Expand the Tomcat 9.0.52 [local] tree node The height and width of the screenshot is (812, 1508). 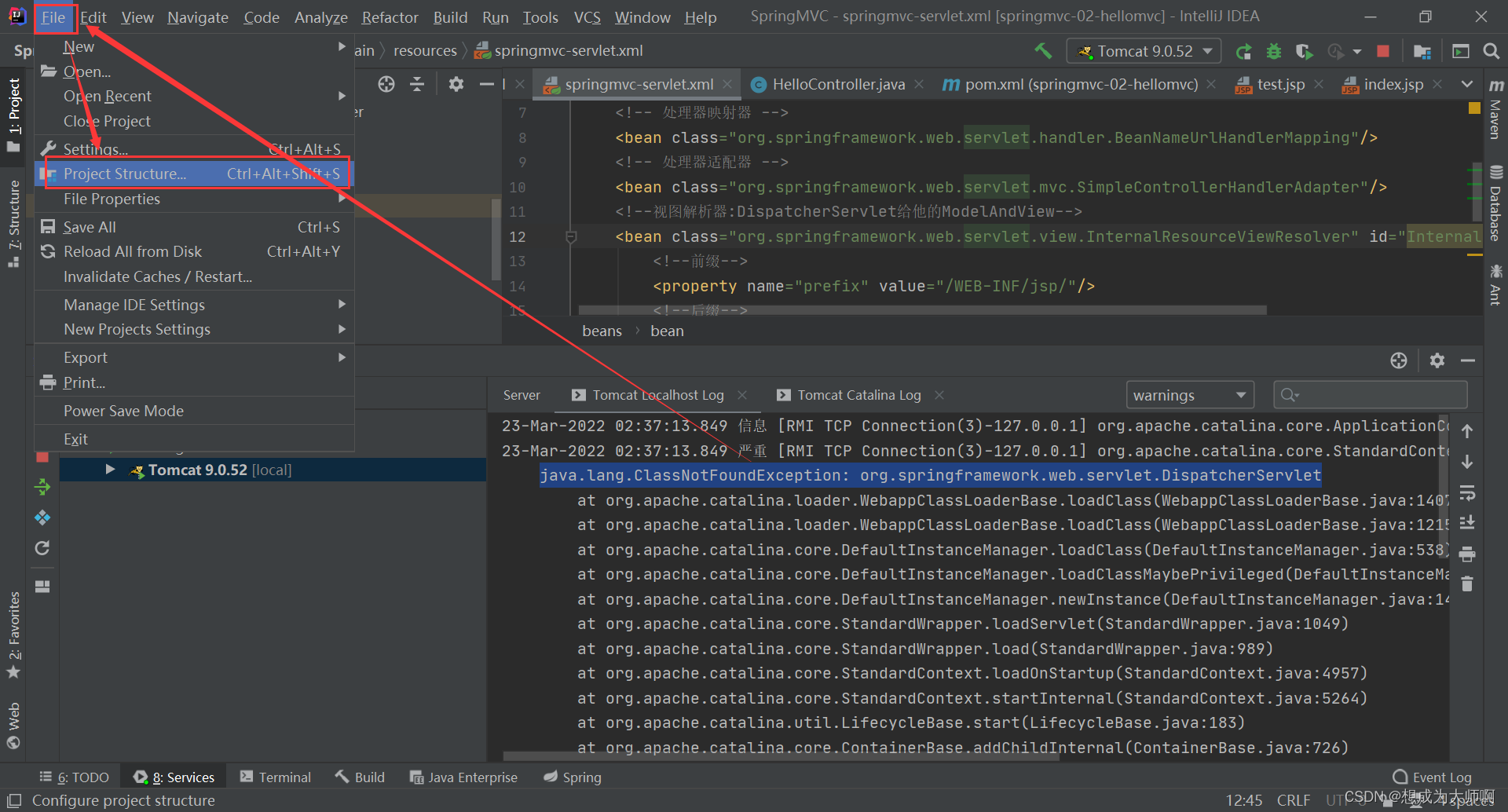110,470
